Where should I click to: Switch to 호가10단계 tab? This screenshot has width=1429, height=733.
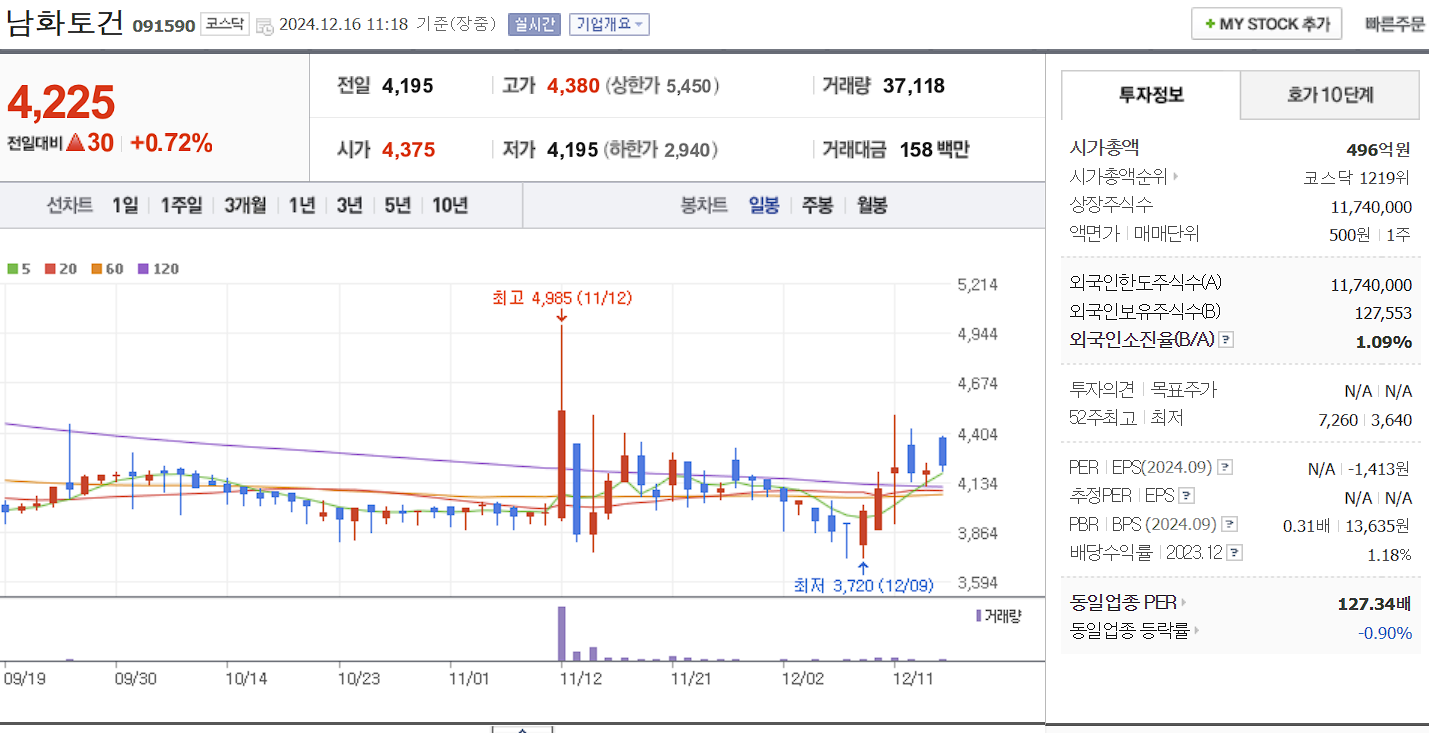[1330, 95]
